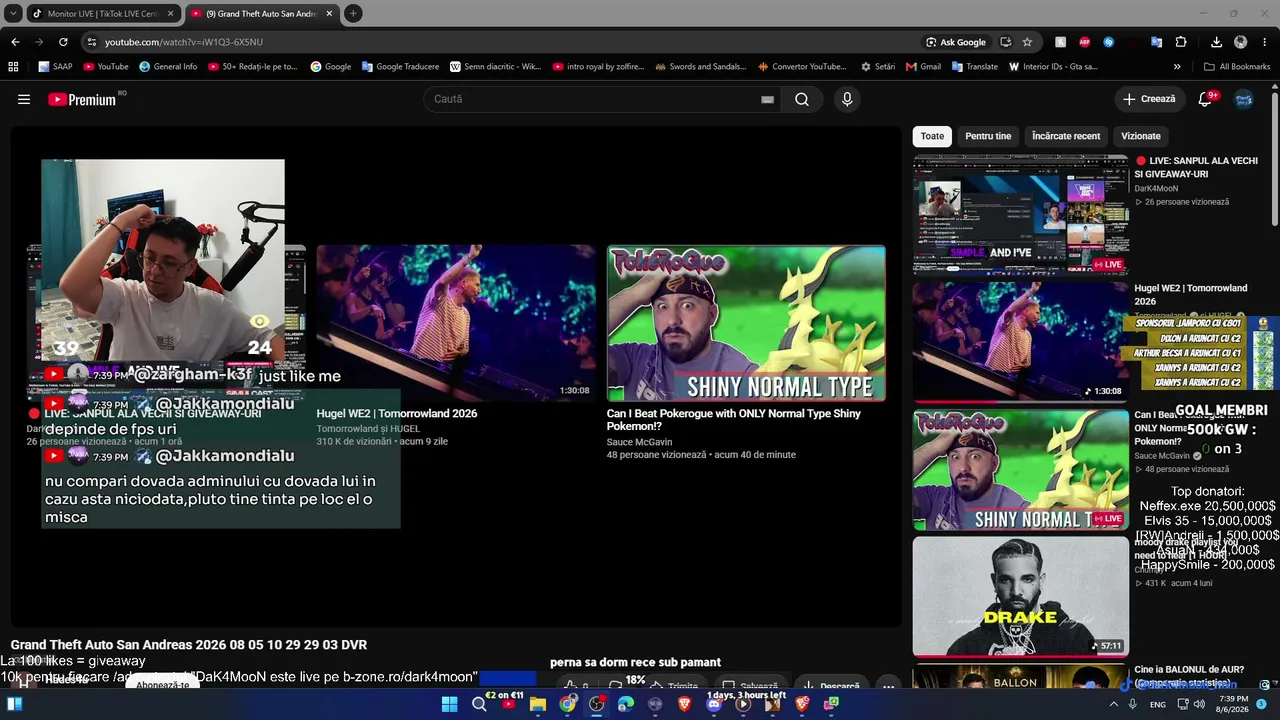The height and width of the screenshot is (720, 1280).
Task: Open the YouTube account avatar menu
Action: click(x=1244, y=99)
